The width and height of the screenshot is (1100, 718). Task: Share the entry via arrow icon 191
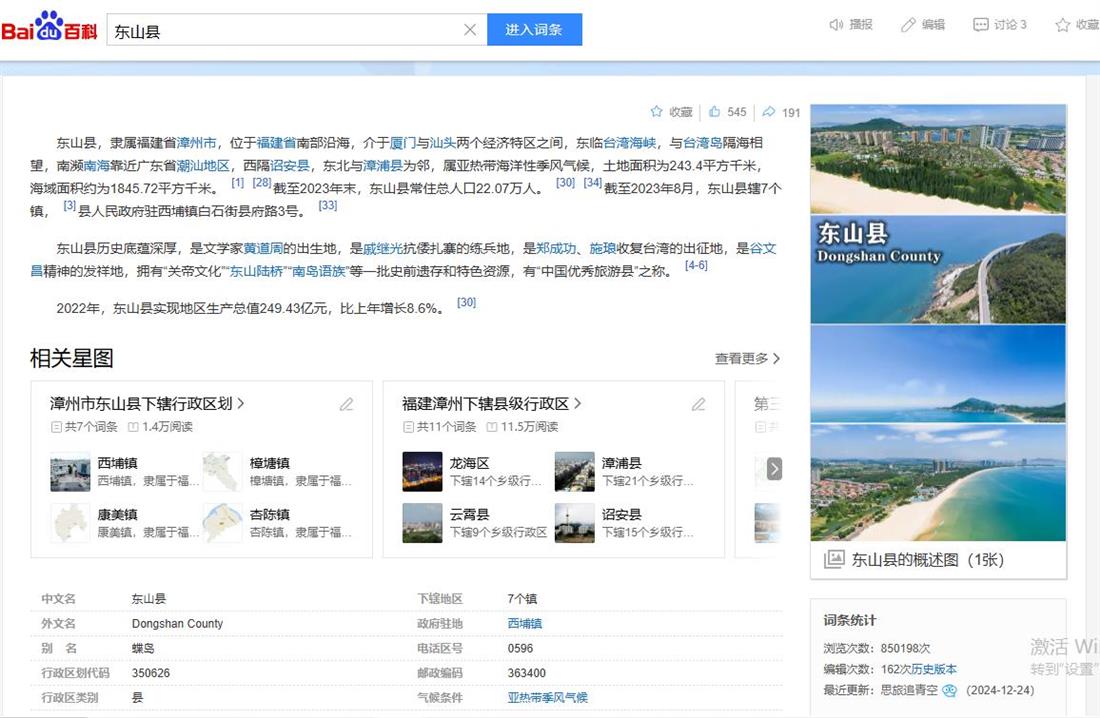781,112
